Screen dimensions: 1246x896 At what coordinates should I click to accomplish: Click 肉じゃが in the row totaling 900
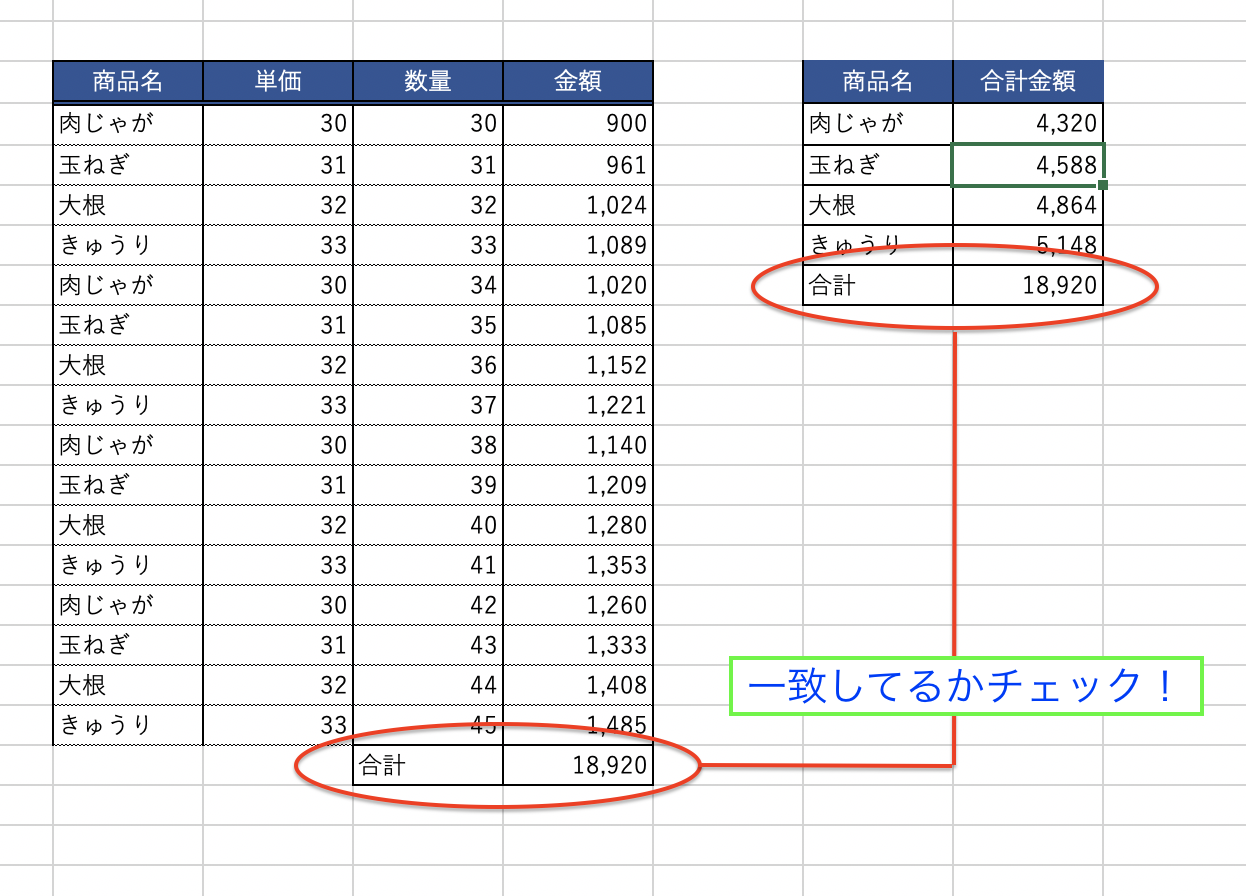click(x=128, y=125)
